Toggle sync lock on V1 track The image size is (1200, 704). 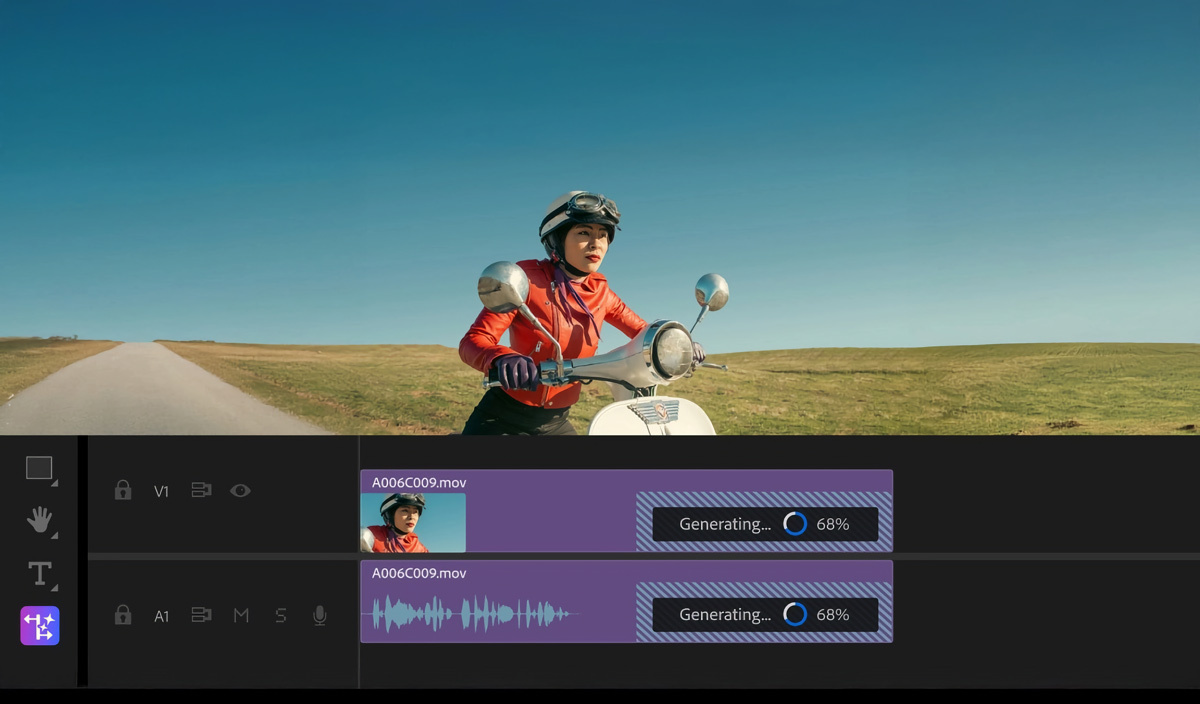pyautogui.click(x=201, y=491)
